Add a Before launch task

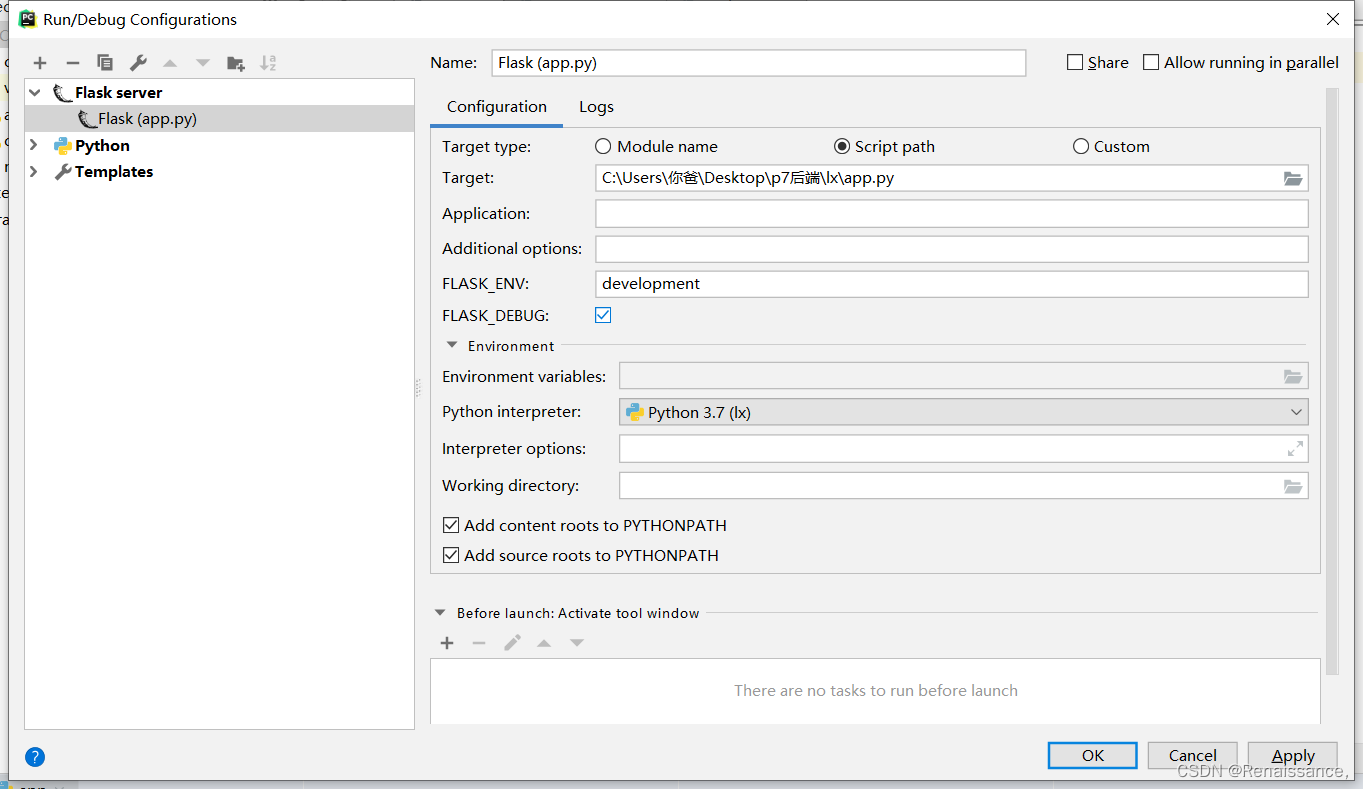coord(447,643)
